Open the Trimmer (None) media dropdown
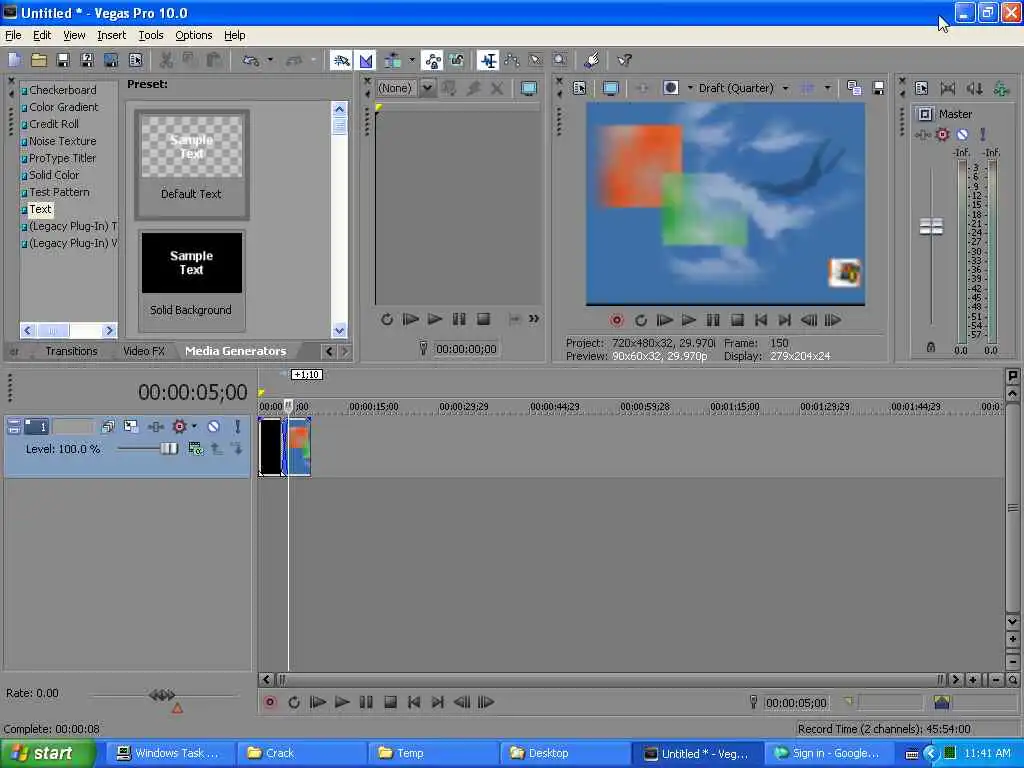The width and height of the screenshot is (1024, 768). tap(426, 88)
